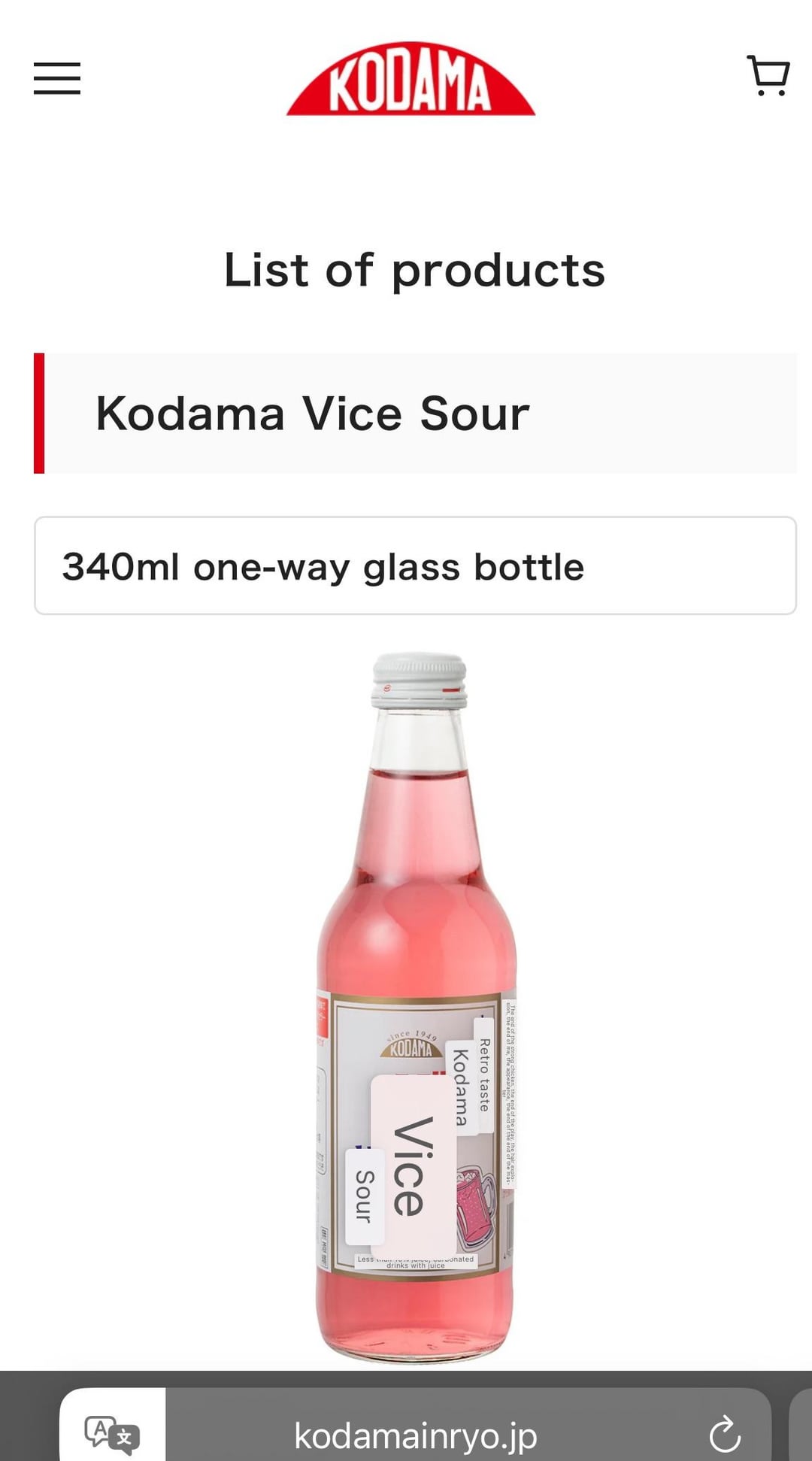Open the Kodama Vice Sour section header

[415, 414]
